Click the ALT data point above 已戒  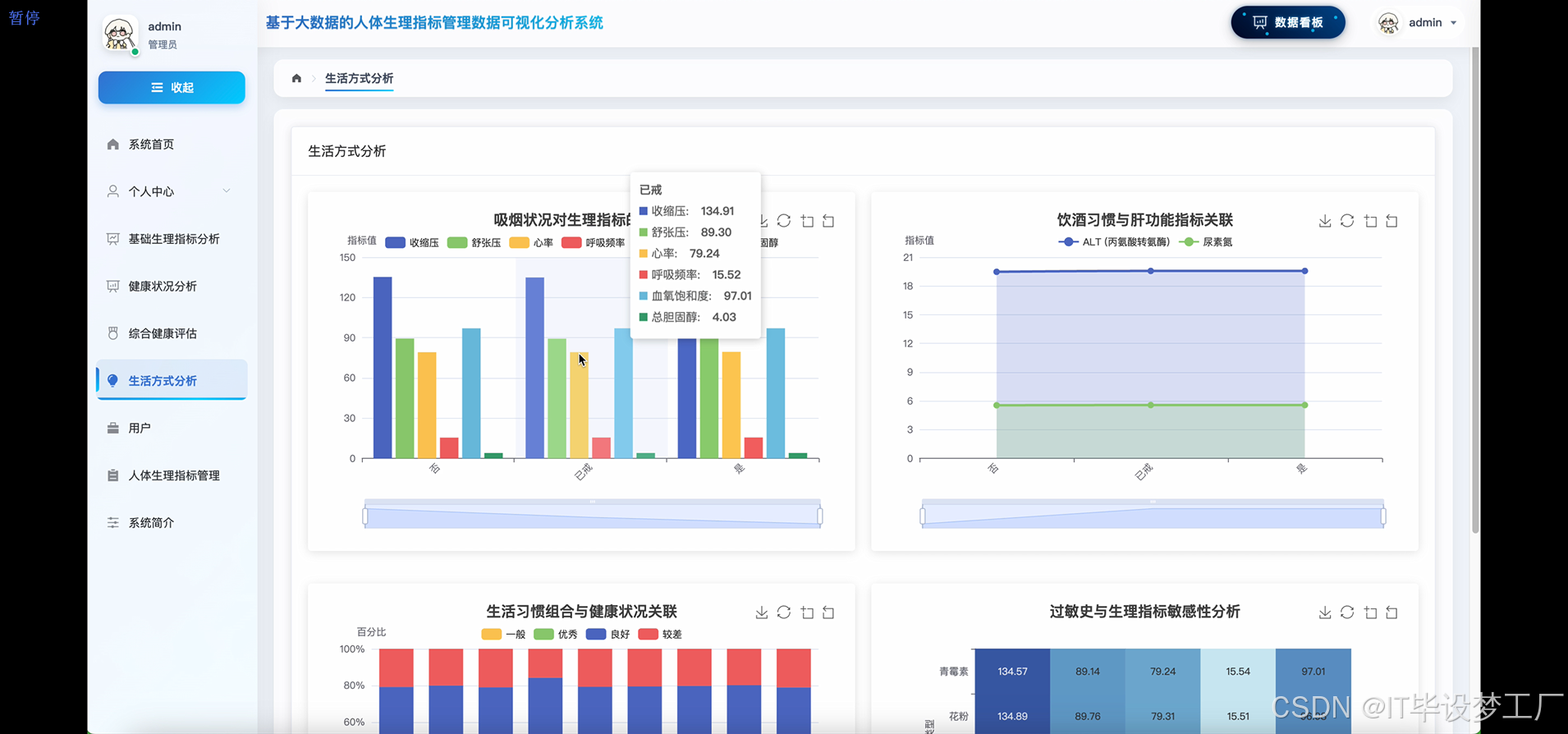point(1151,271)
